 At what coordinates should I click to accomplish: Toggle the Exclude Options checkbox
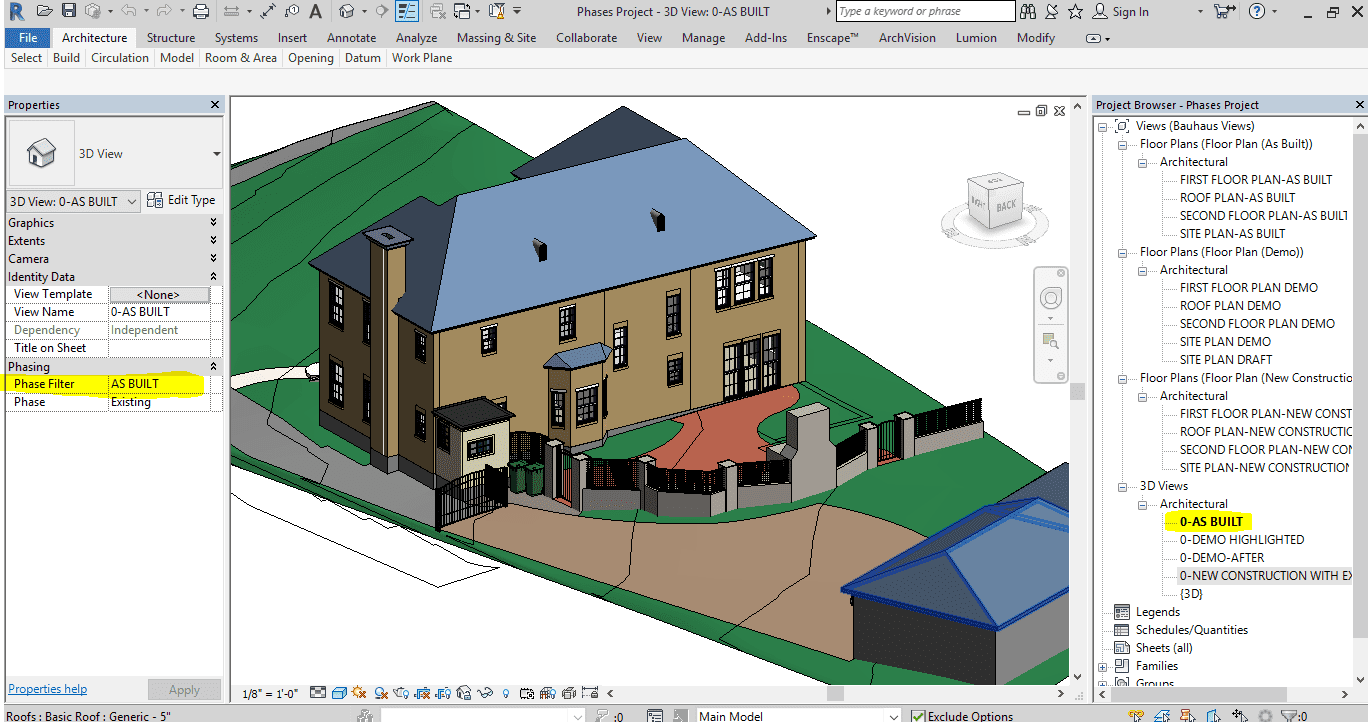point(918,716)
